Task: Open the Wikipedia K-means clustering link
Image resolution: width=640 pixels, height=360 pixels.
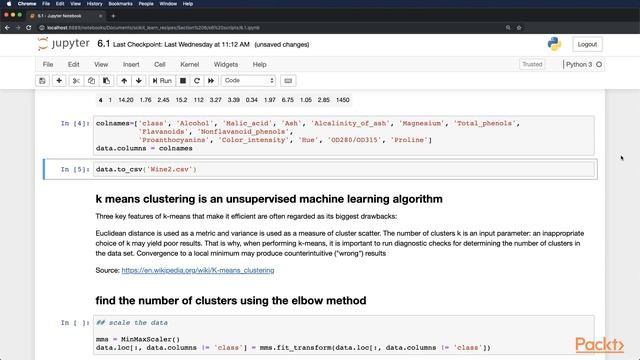Action: coord(198,270)
